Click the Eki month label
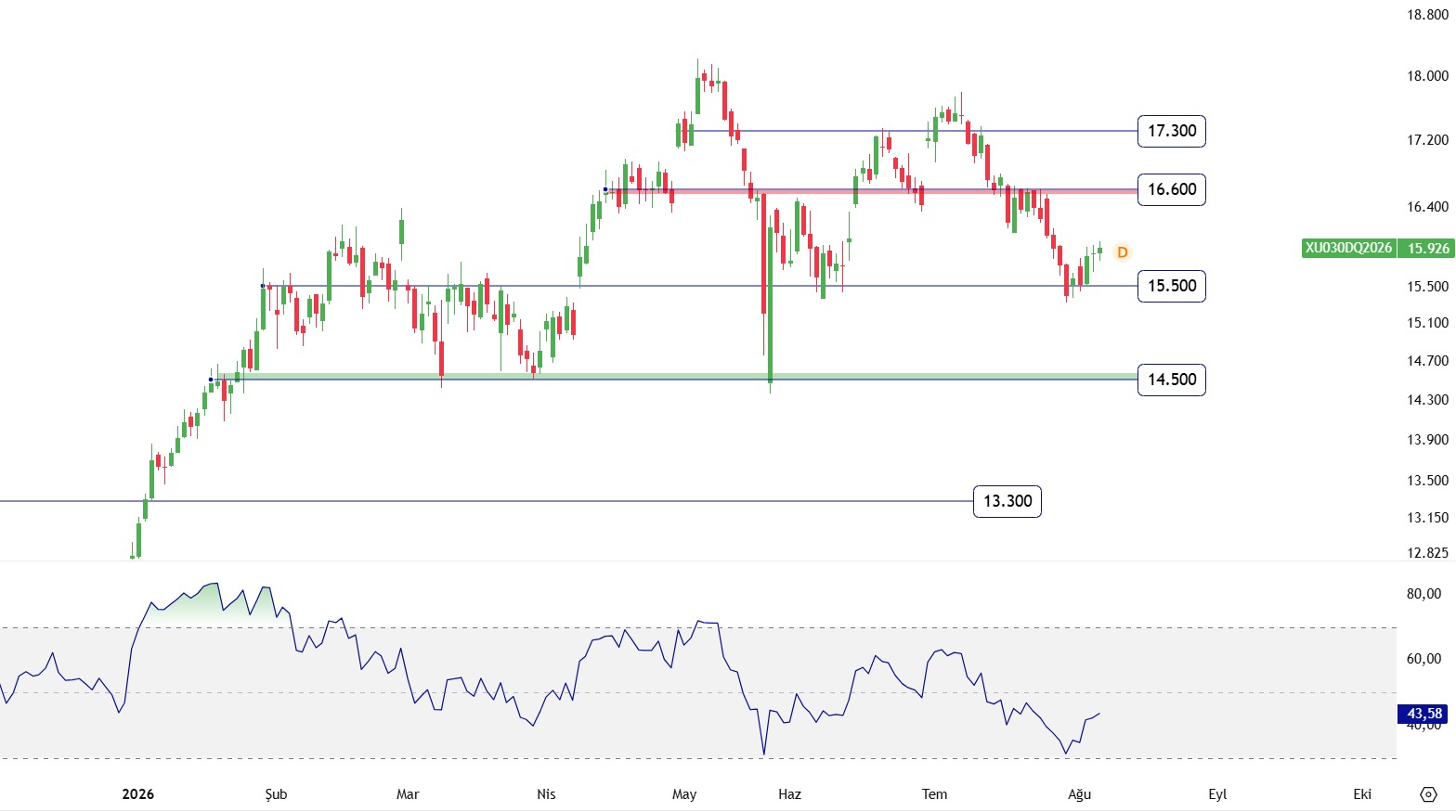The height and width of the screenshot is (812, 1456). [x=1362, y=794]
